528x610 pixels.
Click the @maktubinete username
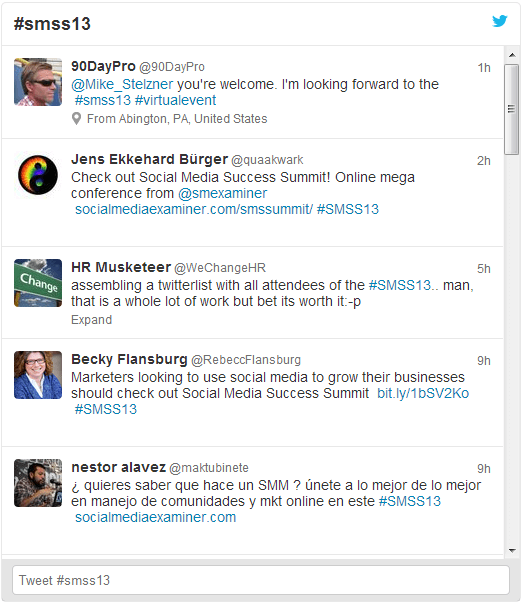(x=209, y=468)
